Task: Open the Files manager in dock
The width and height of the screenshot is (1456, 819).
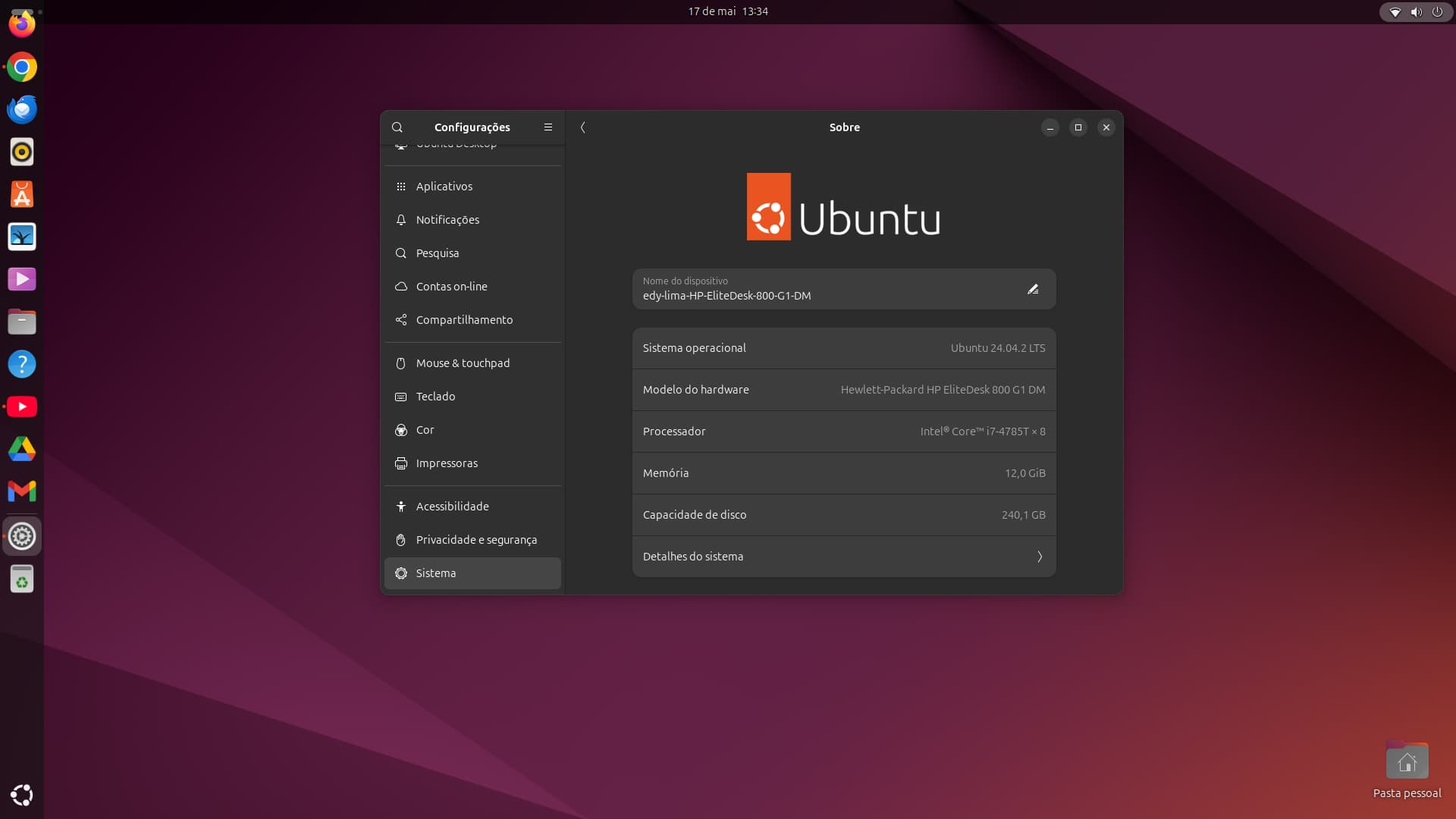Action: coord(22,322)
